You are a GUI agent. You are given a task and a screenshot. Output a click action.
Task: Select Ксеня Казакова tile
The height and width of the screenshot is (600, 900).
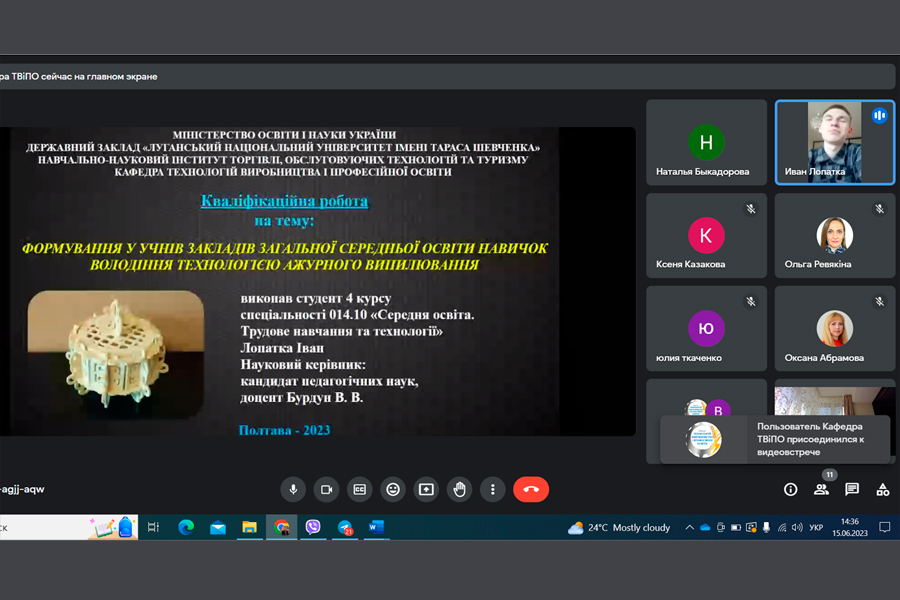[707, 235]
